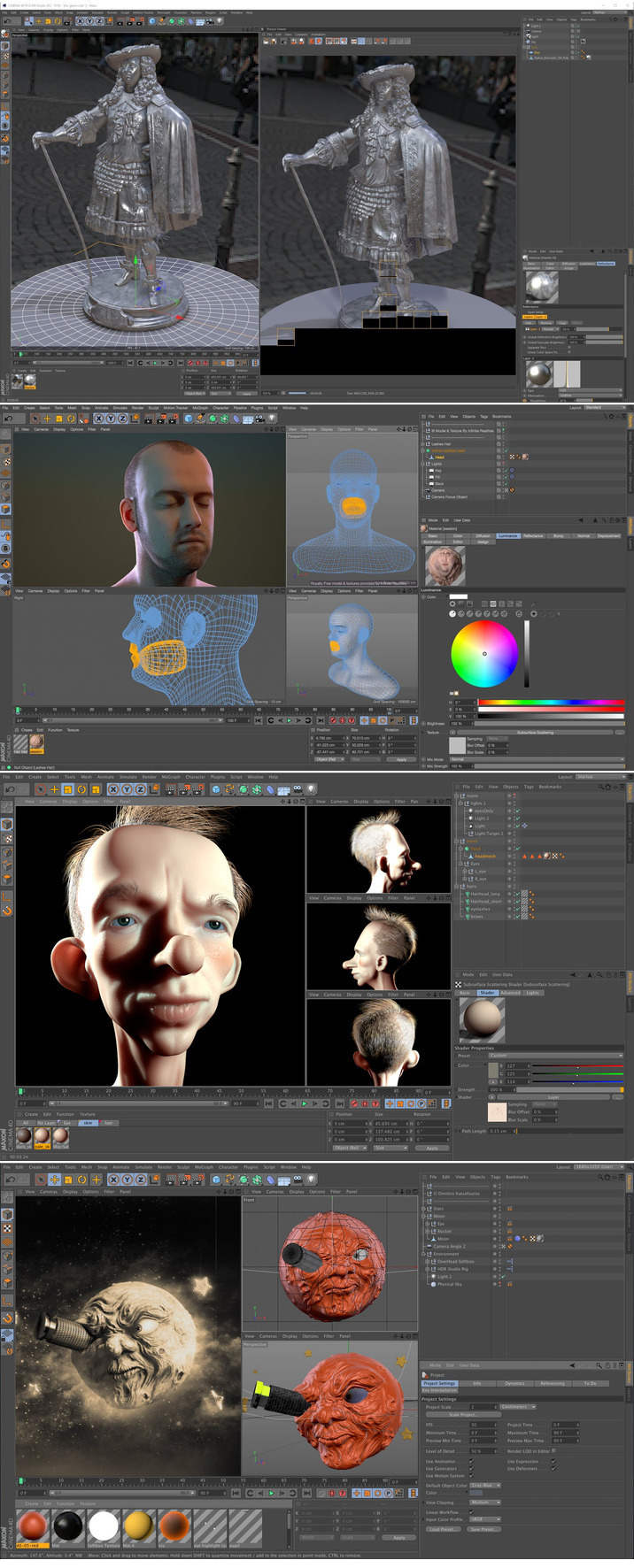Toggle the green enable checkmark for Light.2 object
This screenshot has width=634, height=1568.
[x=518, y=819]
